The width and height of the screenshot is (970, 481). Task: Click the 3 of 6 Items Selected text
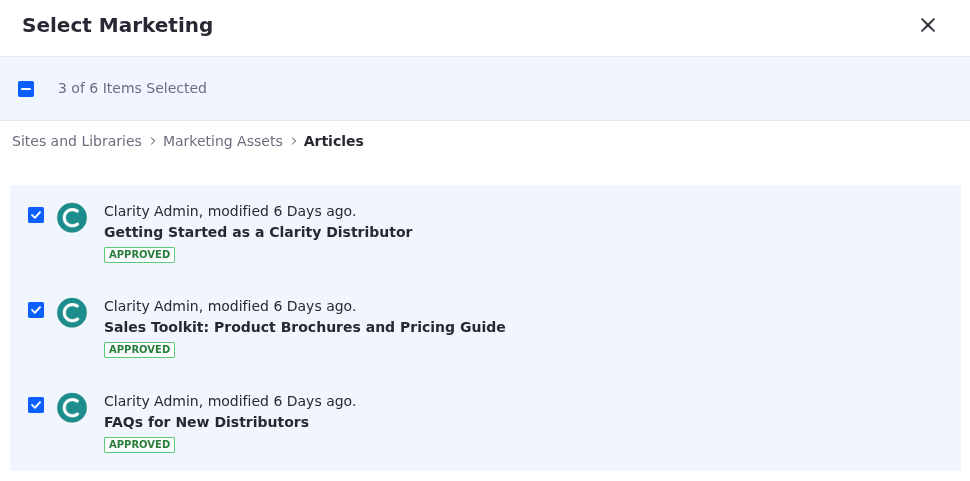pos(132,88)
